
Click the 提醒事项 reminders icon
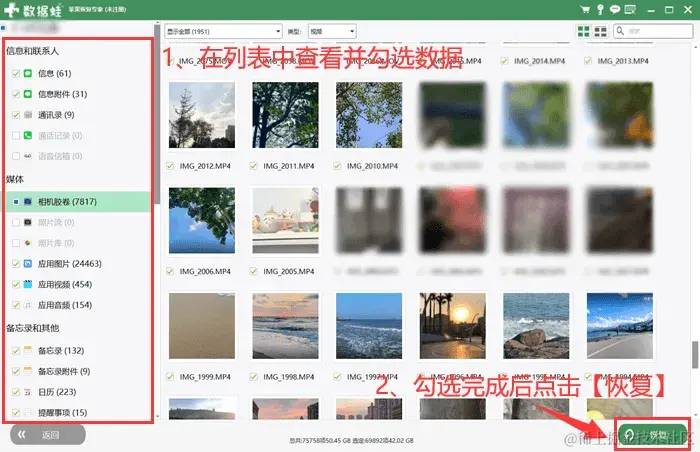28,412
